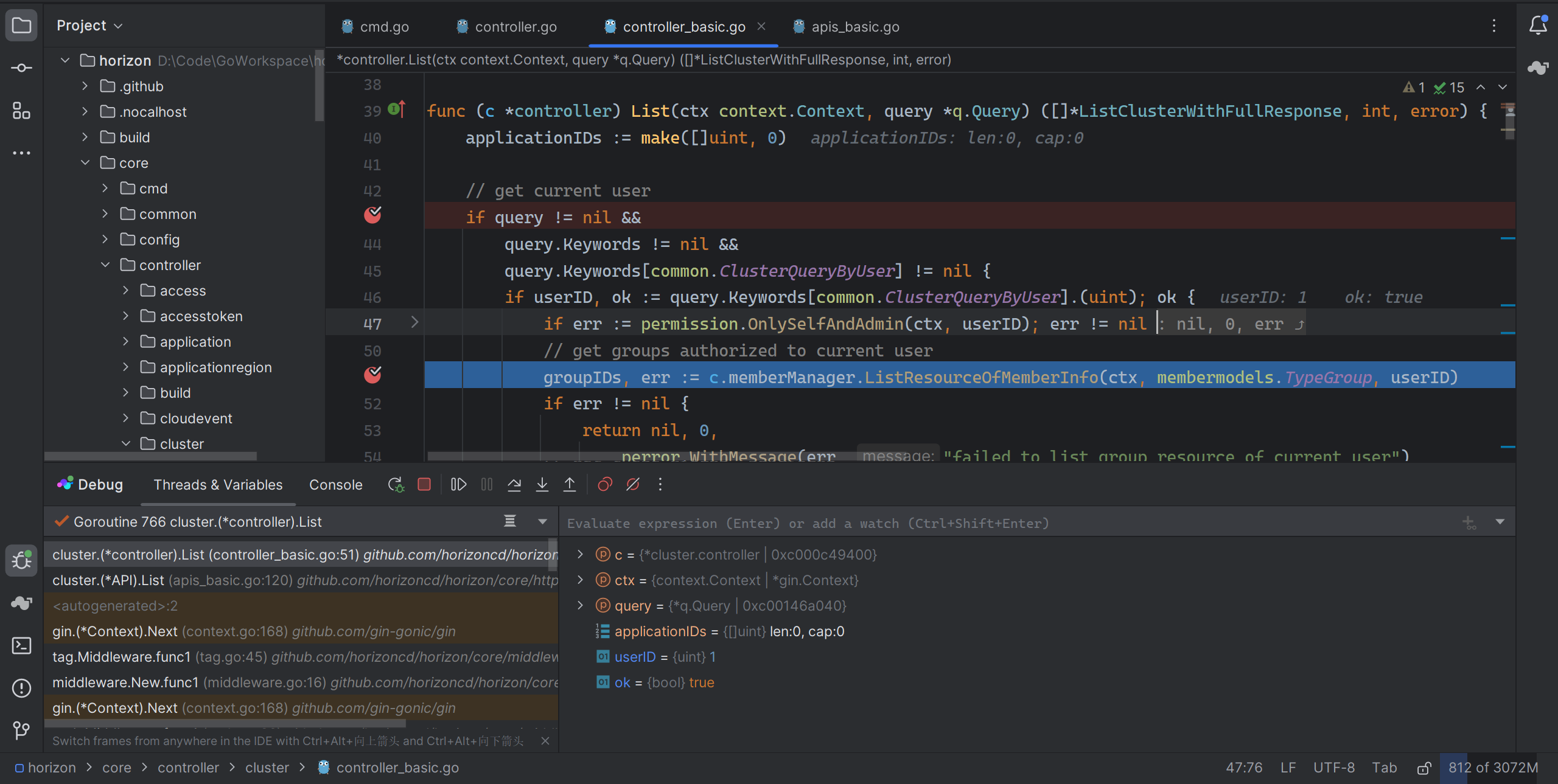The image size is (1558, 784).
Task: Click the UTF-8 encoding status item
Action: (x=1334, y=768)
